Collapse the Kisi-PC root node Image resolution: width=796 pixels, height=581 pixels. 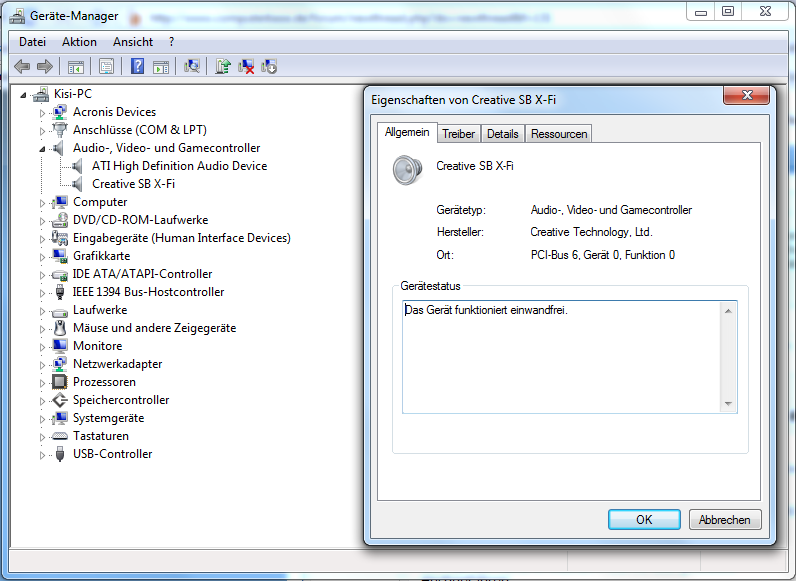(23, 94)
